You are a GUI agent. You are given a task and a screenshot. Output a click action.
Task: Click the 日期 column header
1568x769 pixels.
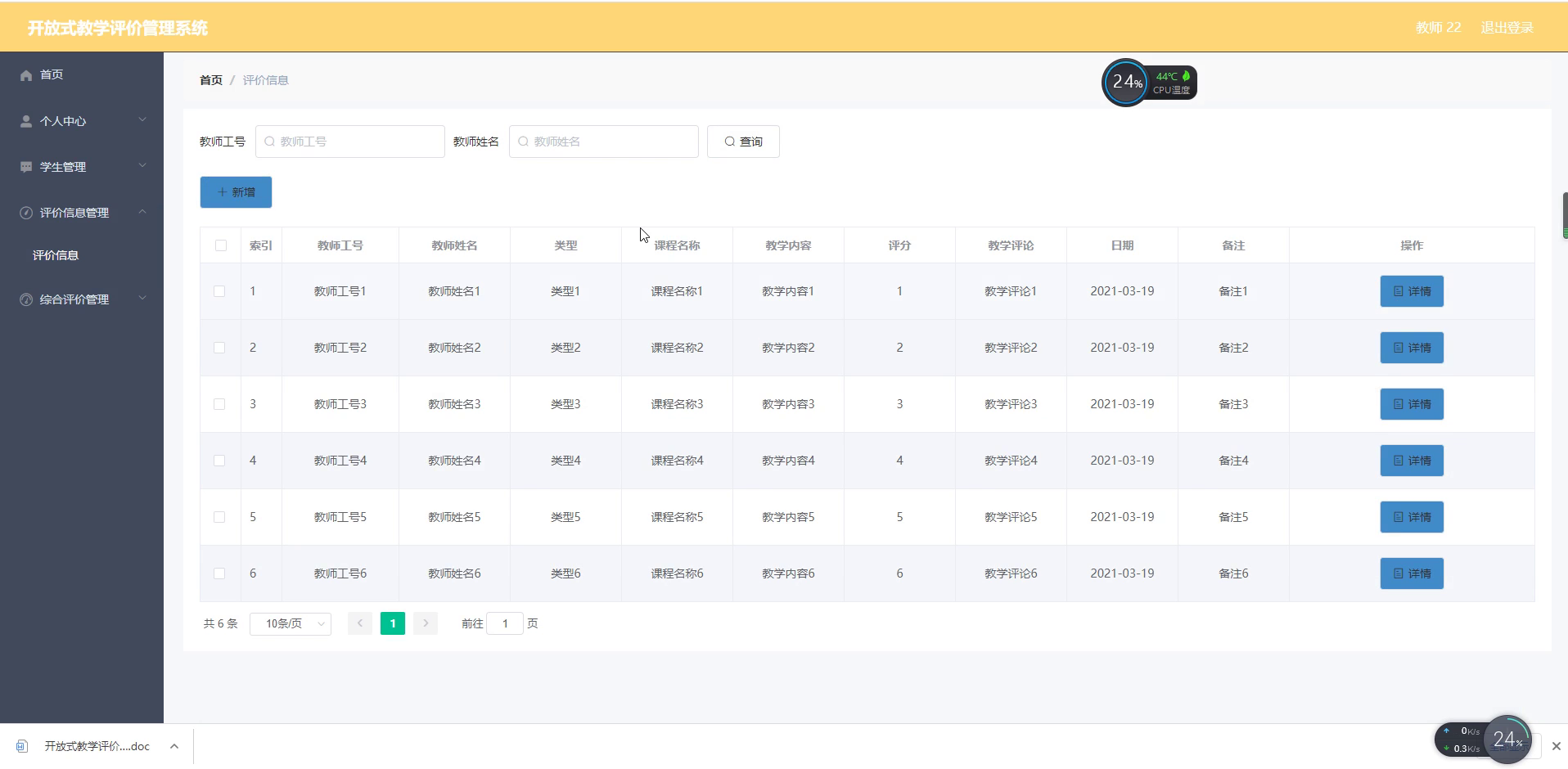pyautogui.click(x=1122, y=245)
